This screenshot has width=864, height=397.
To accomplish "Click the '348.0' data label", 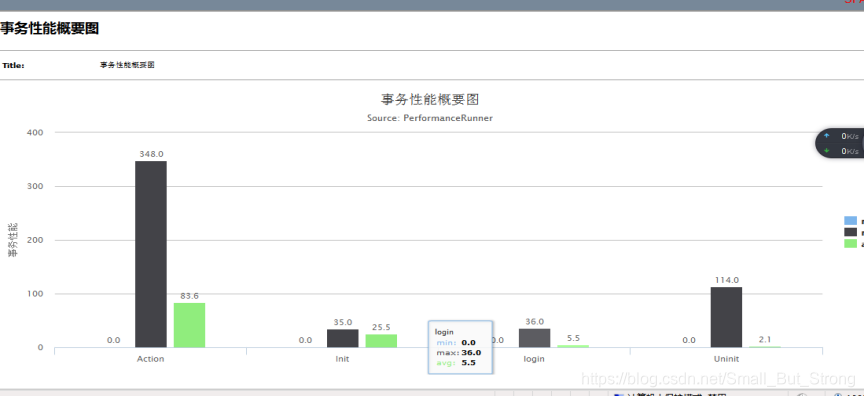I will 151,154.
